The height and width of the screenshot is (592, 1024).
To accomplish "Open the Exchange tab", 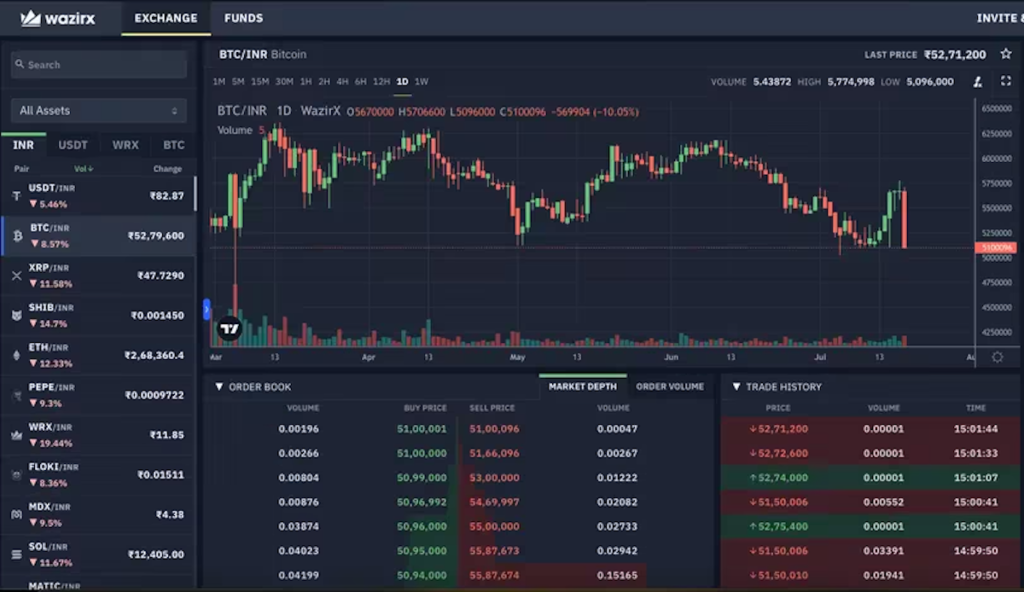I will pyautogui.click(x=166, y=18).
